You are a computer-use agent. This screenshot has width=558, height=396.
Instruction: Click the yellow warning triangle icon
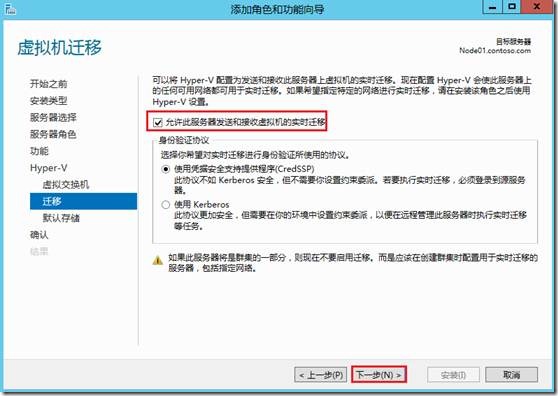pos(158,261)
